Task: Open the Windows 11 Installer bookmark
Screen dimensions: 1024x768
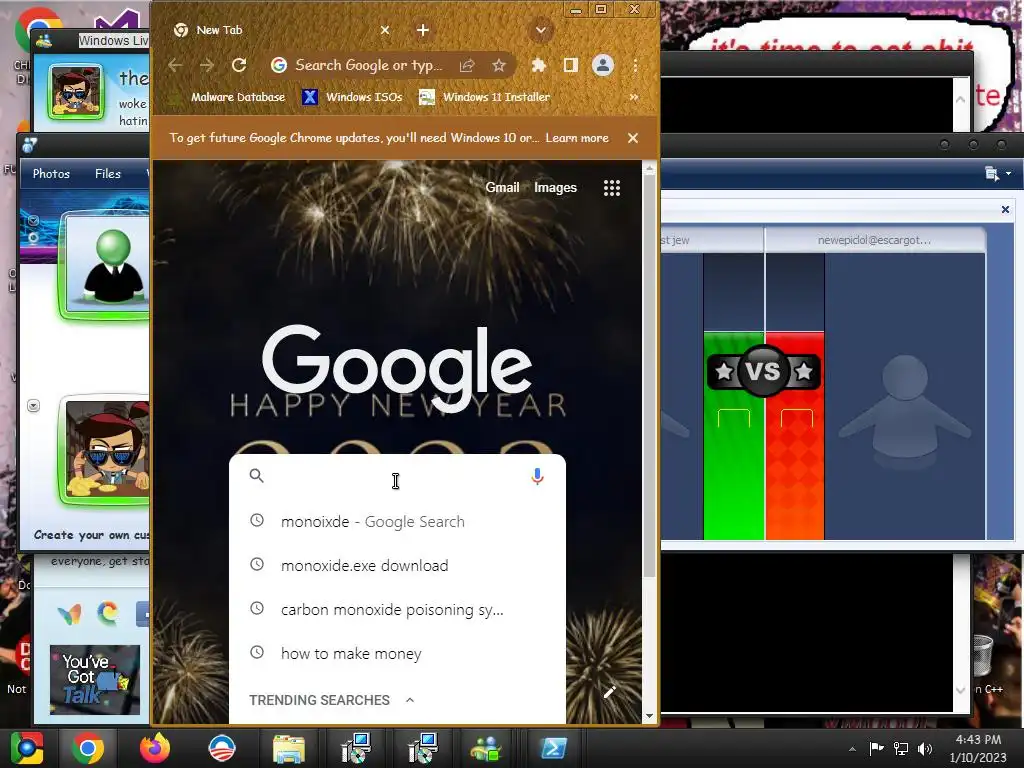Action: (x=485, y=97)
